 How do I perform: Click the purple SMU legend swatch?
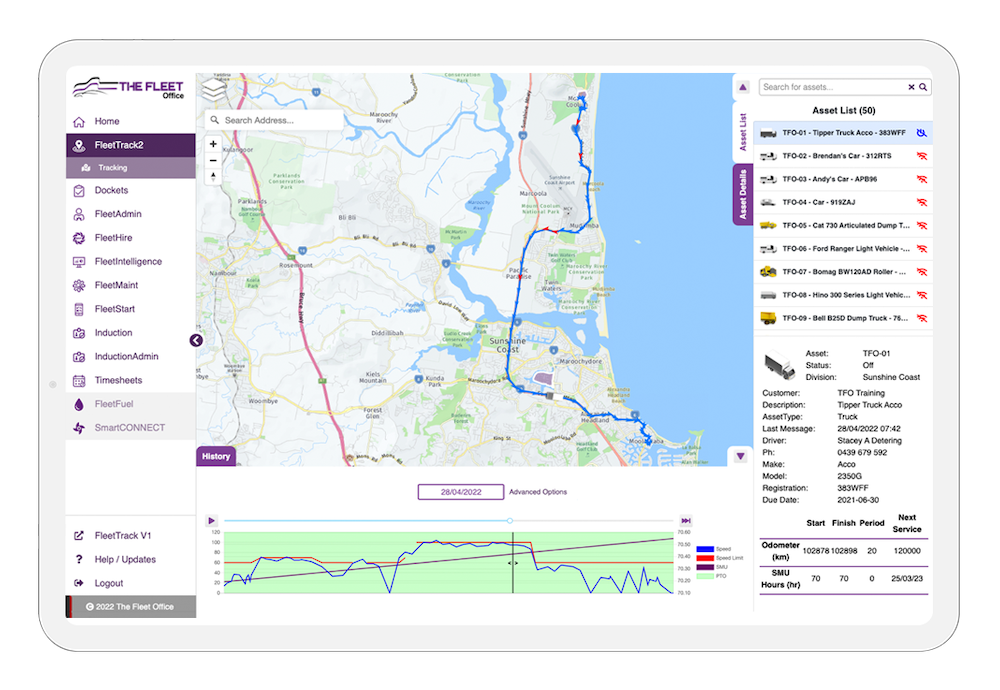[x=705, y=567]
